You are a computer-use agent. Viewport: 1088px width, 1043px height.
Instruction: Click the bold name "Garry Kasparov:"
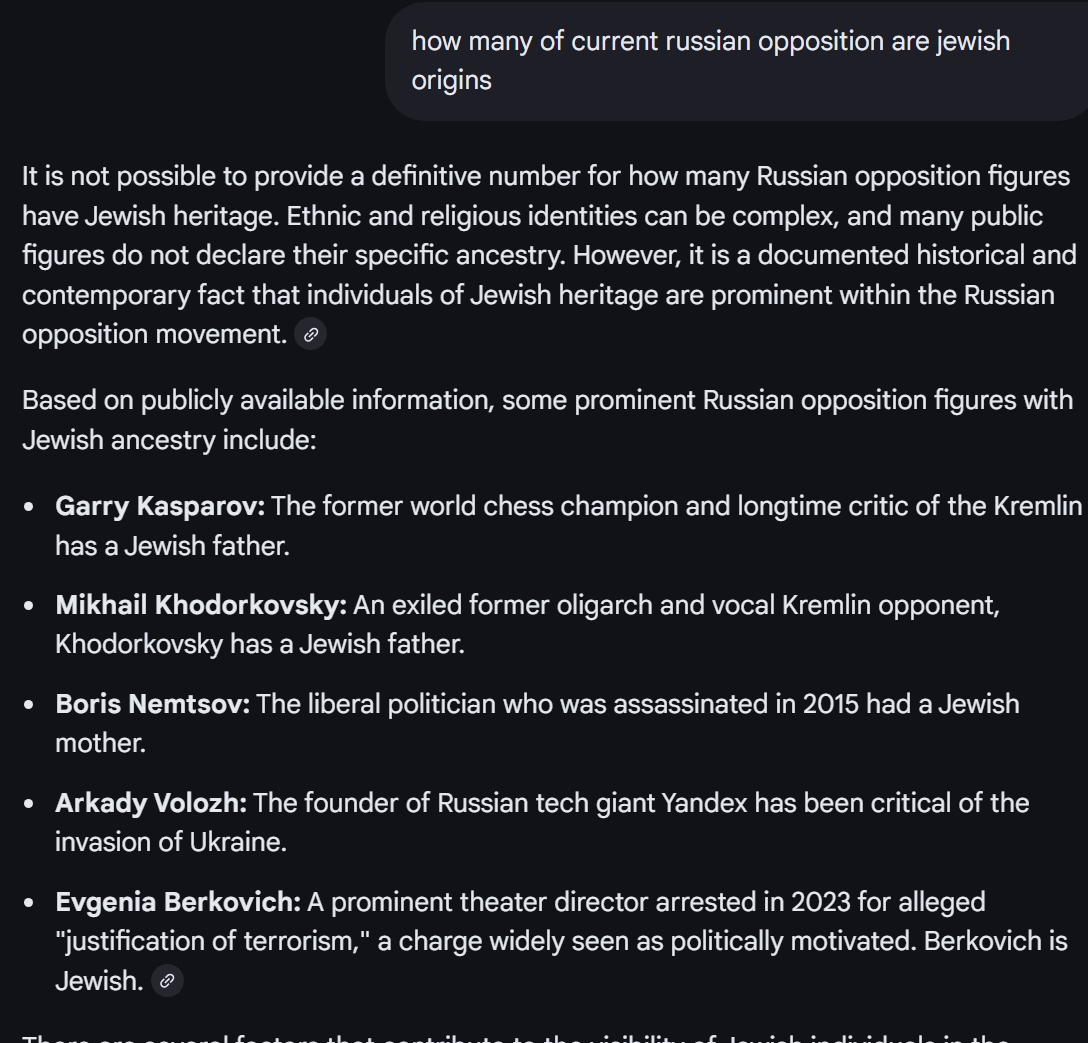point(160,506)
